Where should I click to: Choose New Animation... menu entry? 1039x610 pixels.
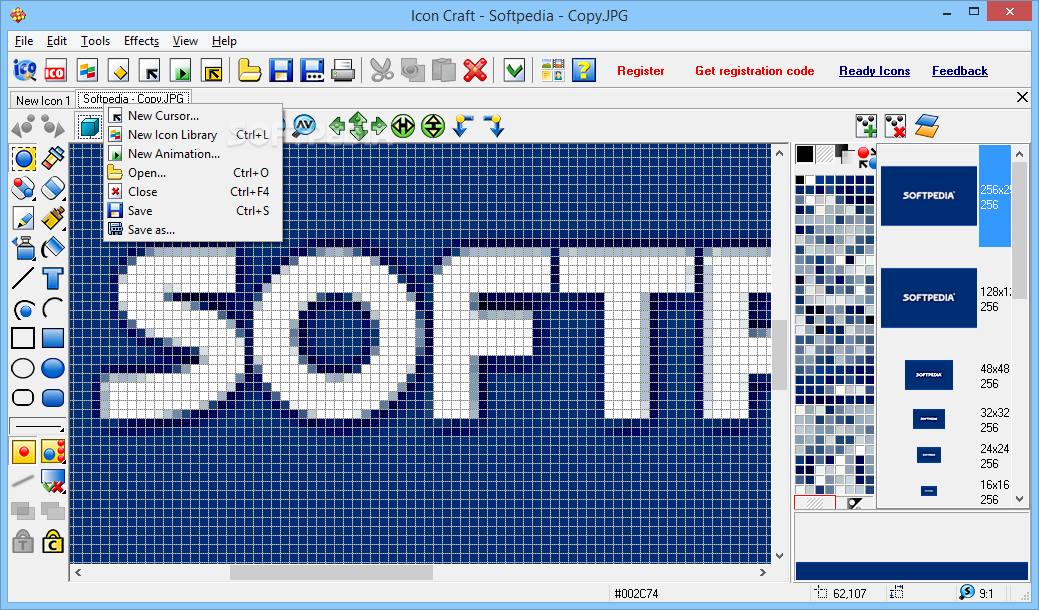[193, 154]
